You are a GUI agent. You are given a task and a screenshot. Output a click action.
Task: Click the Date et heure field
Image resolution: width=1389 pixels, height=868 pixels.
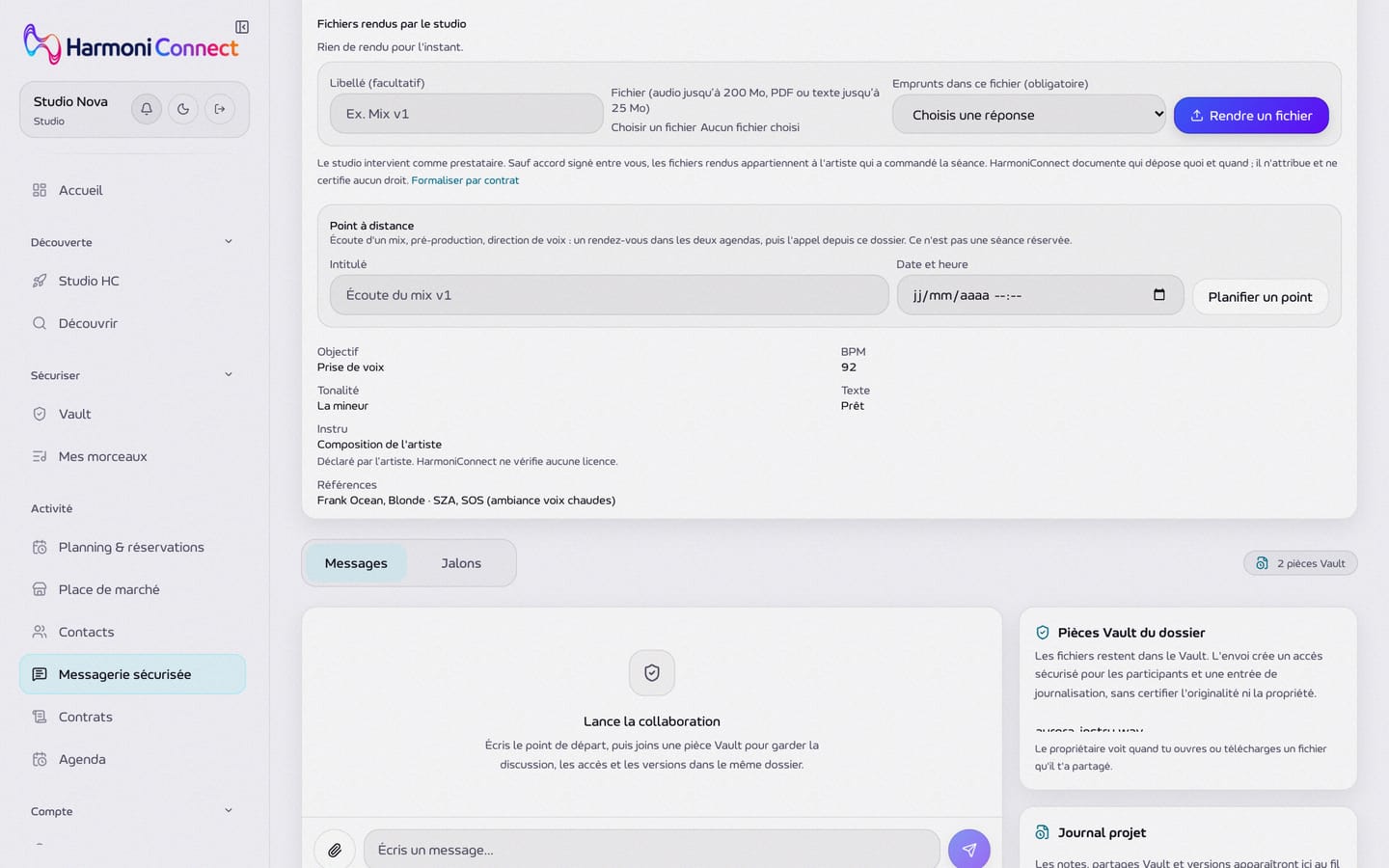point(1040,295)
